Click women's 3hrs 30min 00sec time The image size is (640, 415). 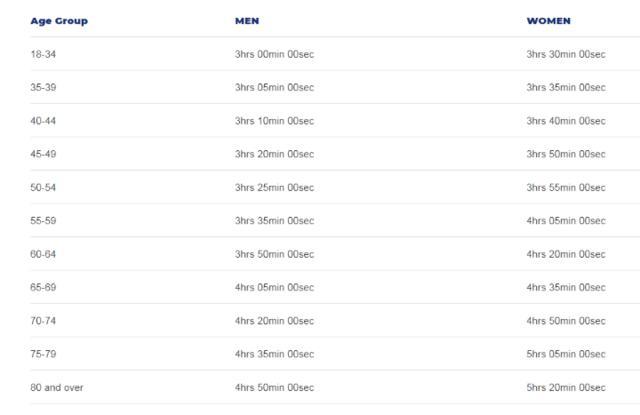click(x=566, y=54)
